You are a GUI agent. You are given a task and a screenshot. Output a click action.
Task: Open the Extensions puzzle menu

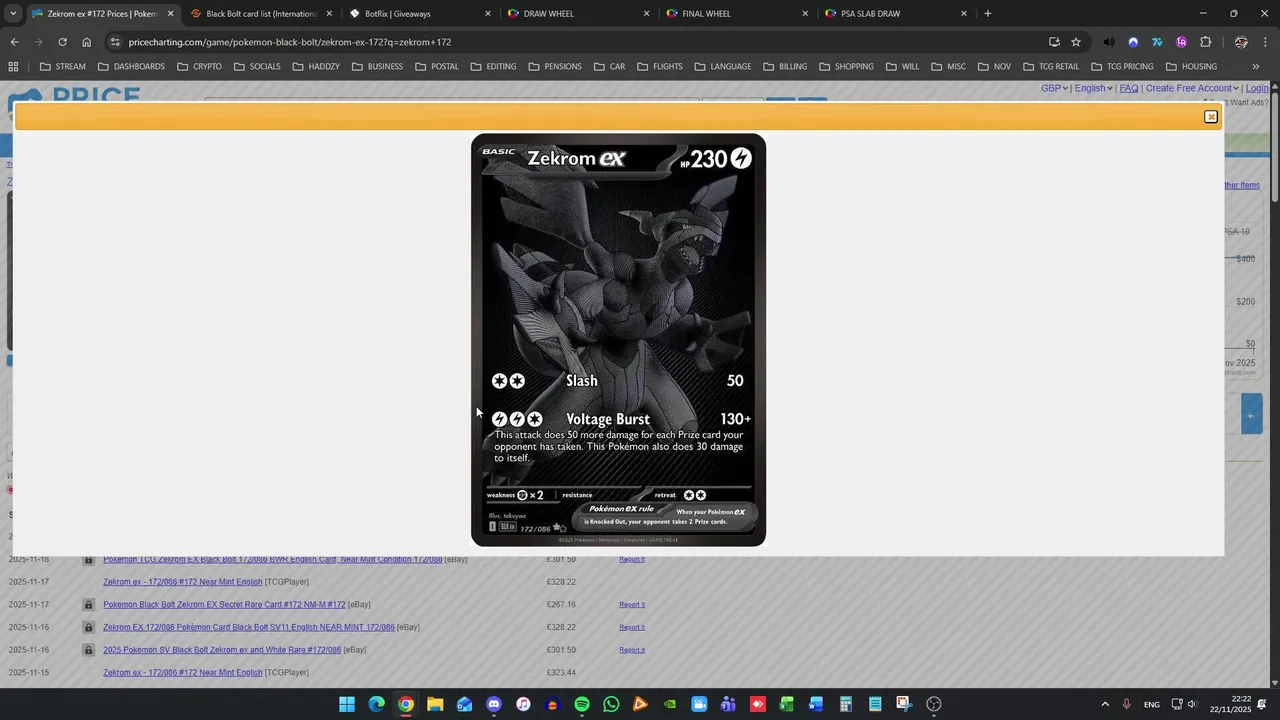click(1205, 42)
